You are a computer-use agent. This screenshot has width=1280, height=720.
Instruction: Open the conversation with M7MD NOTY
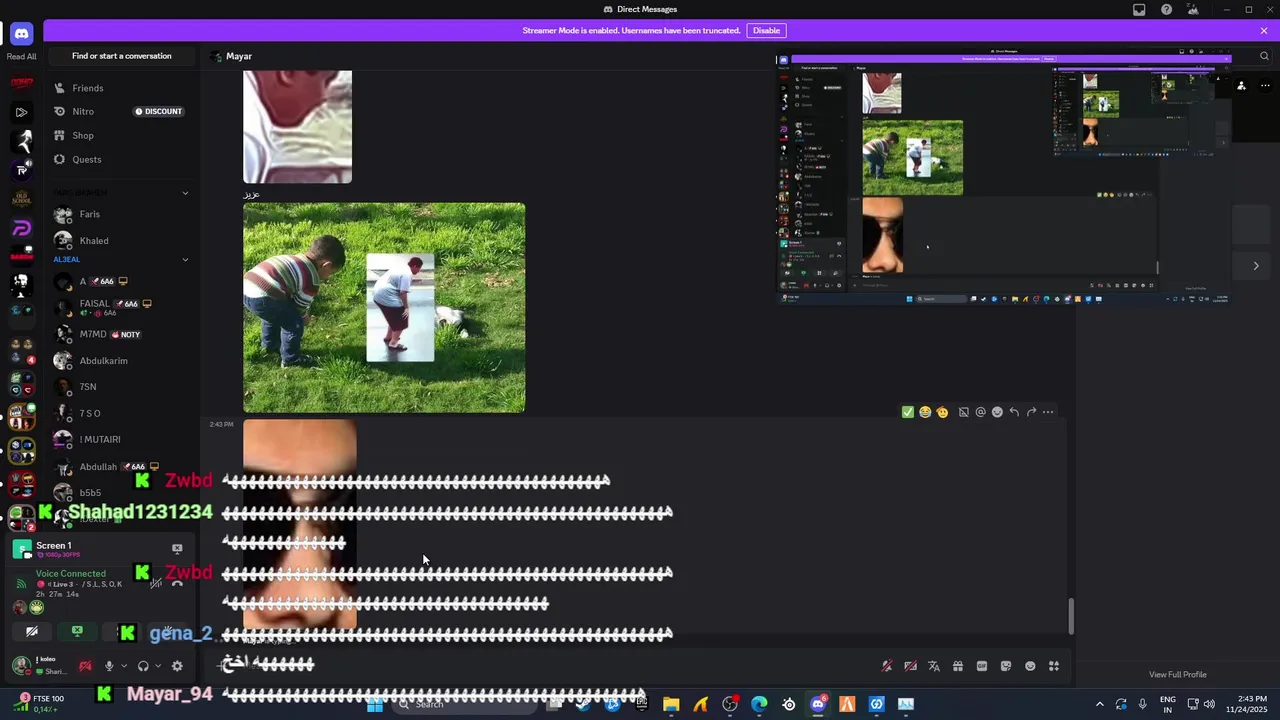pyautogui.click(x=122, y=334)
